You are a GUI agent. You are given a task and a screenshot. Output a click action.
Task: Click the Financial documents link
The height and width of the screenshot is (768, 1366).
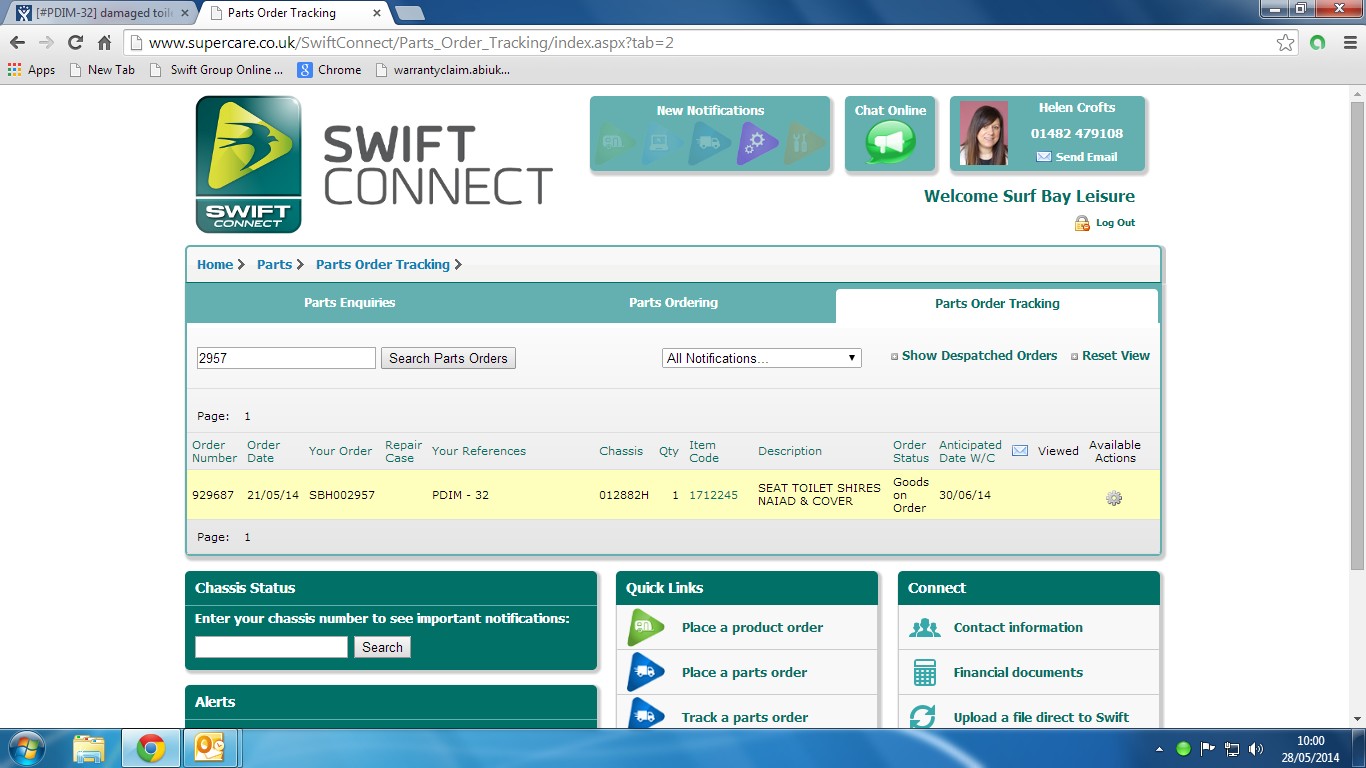[x=1018, y=673]
